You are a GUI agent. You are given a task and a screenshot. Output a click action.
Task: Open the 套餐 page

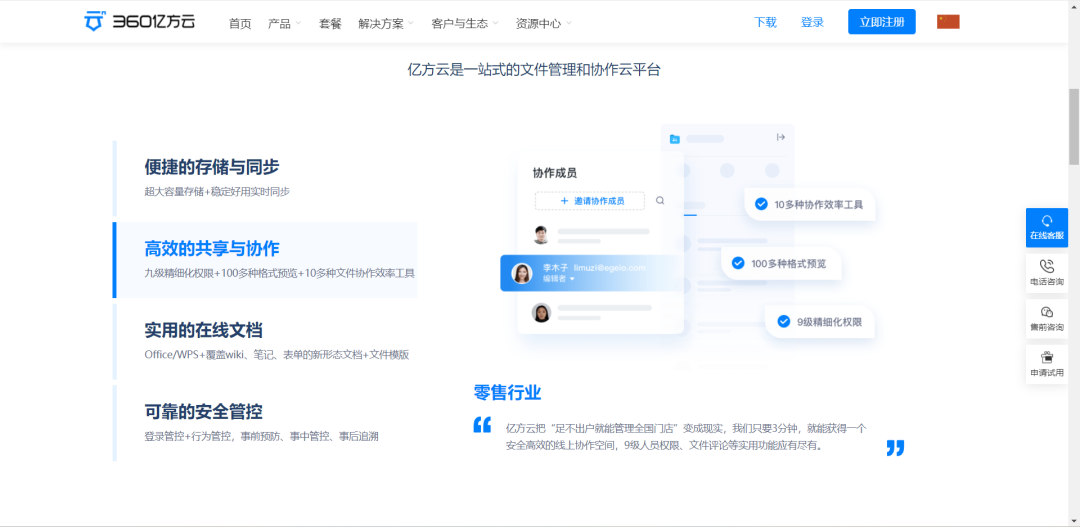(x=330, y=23)
